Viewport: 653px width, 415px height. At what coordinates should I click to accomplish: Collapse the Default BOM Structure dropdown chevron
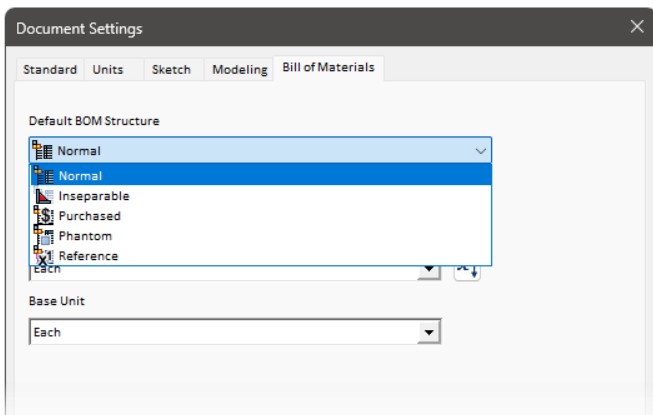point(480,151)
